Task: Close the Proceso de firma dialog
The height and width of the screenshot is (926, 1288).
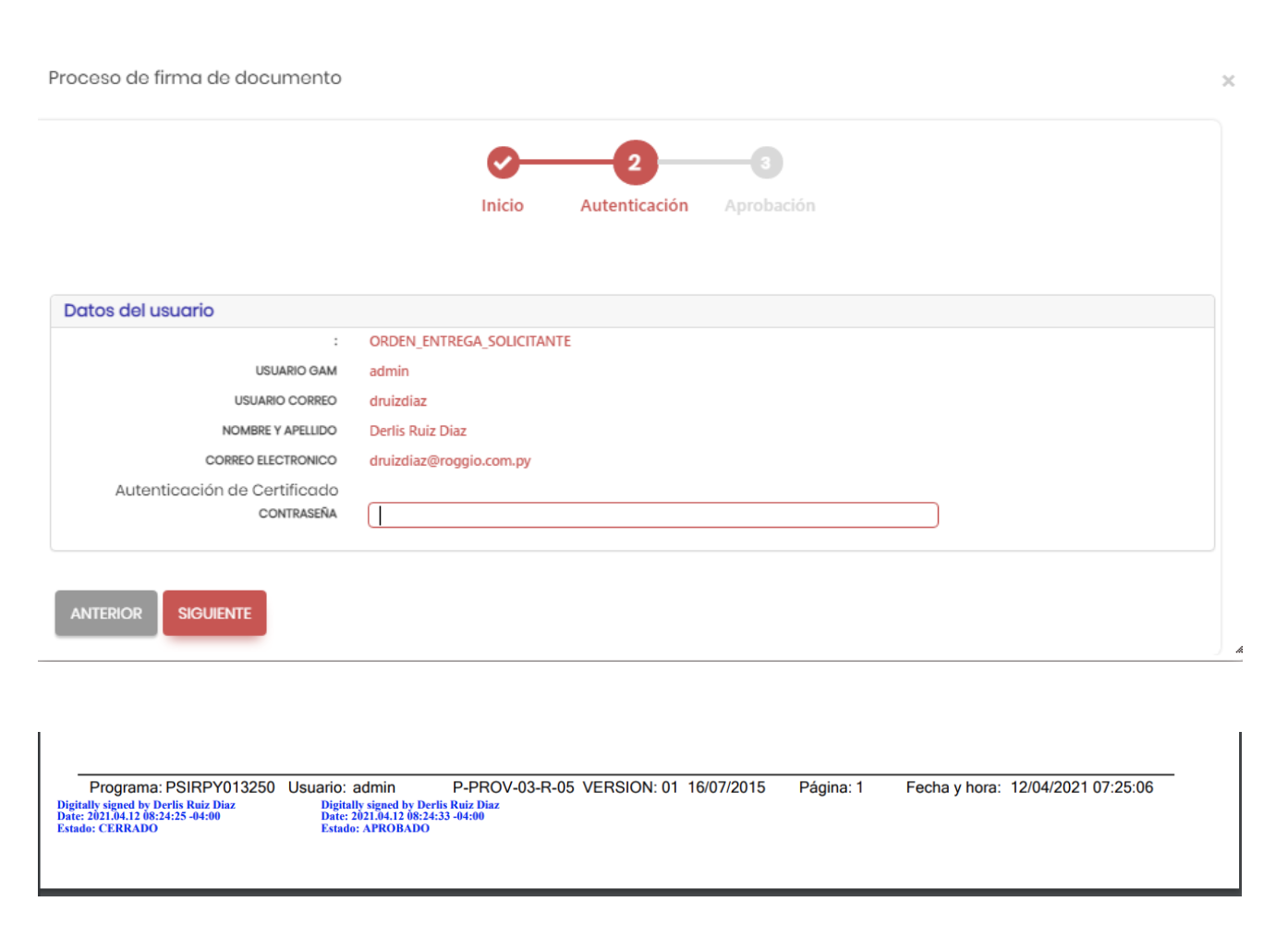Action: 1228,81
